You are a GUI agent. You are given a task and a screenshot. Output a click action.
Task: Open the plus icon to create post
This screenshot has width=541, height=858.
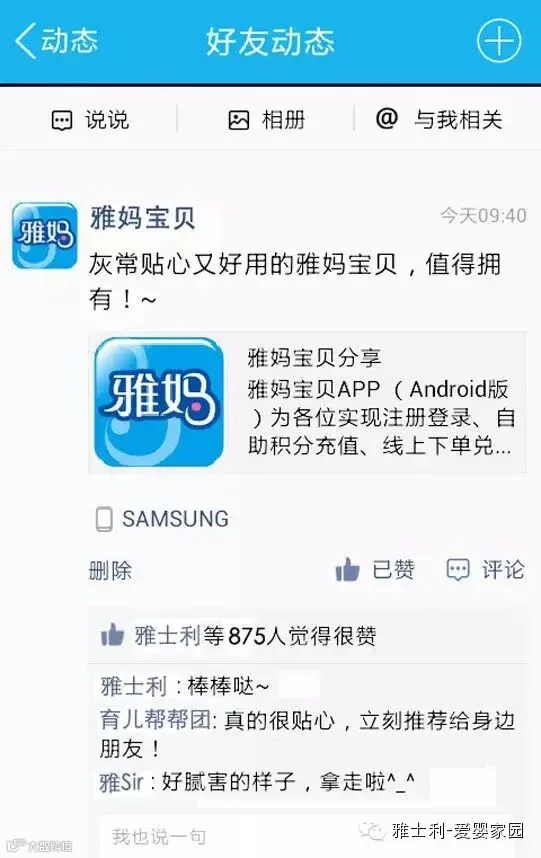click(x=499, y=40)
